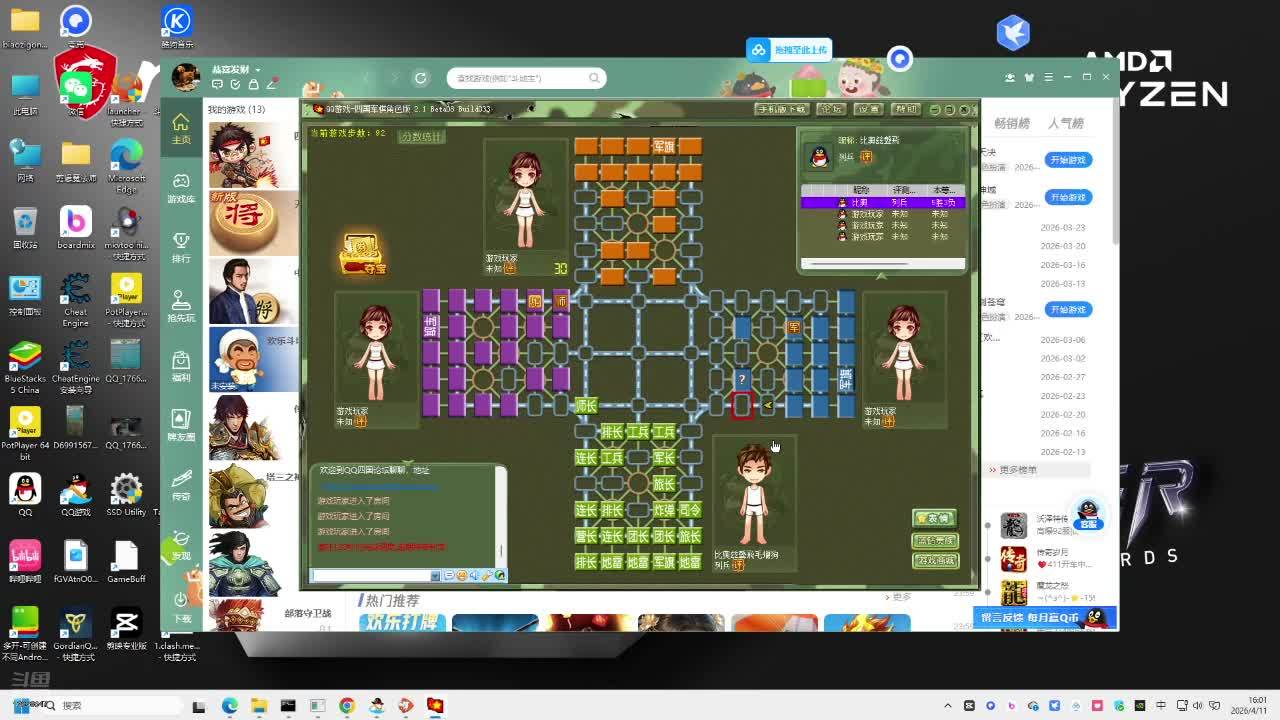Open Google Chrome from the Windows taskbar
Image resolution: width=1280 pixels, height=720 pixels.
[346, 706]
